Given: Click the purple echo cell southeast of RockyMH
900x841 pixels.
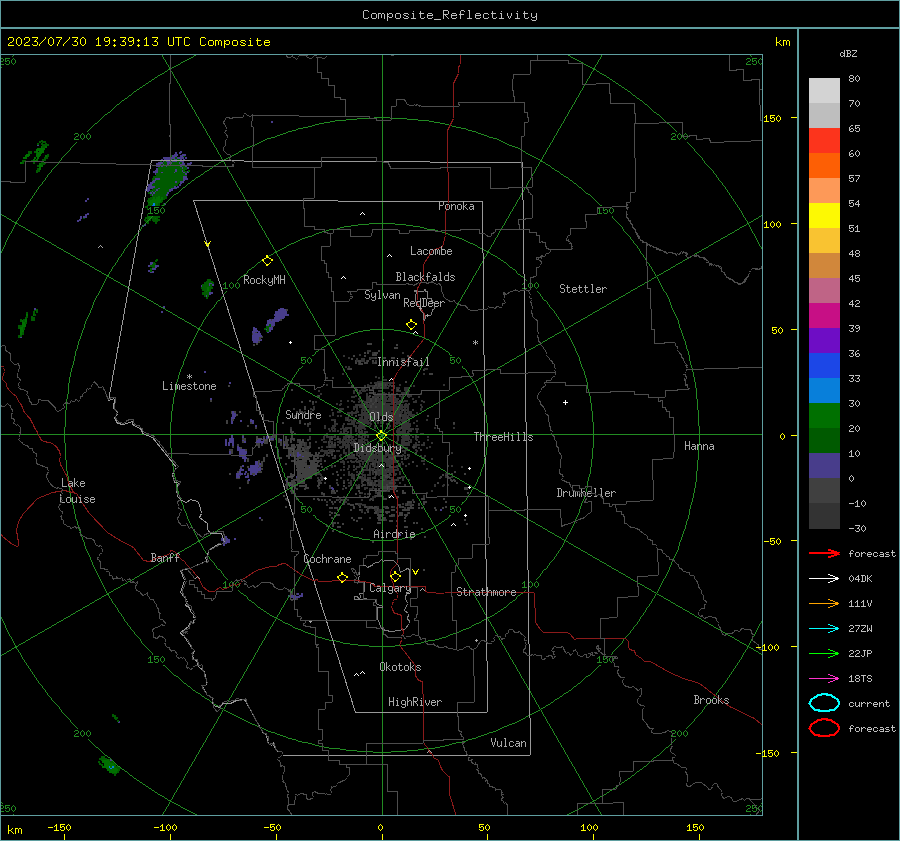Looking at the screenshot, I should pos(277,319).
